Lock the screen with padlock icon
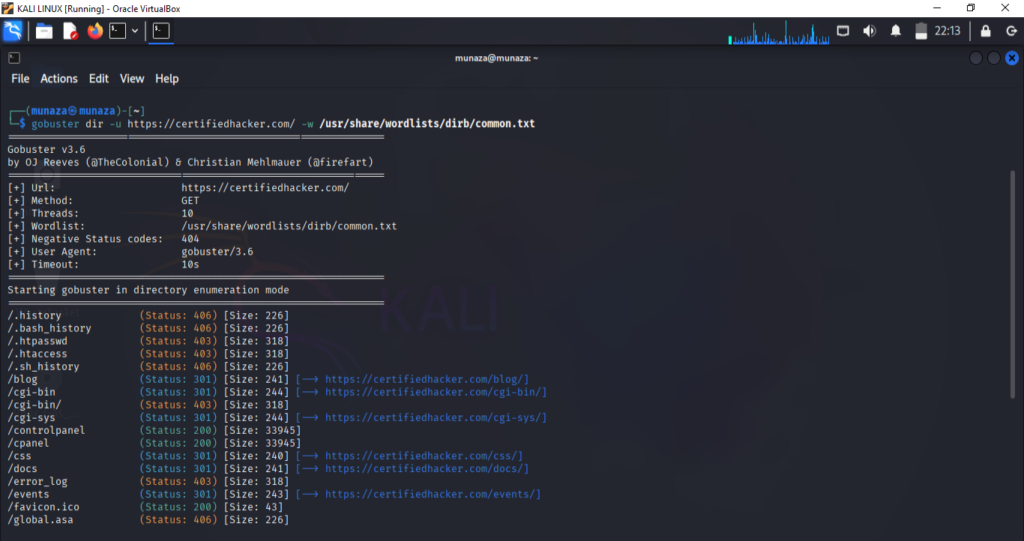Viewport: 1024px width, 541px height. pyautogui.click(x=985, y=31)
